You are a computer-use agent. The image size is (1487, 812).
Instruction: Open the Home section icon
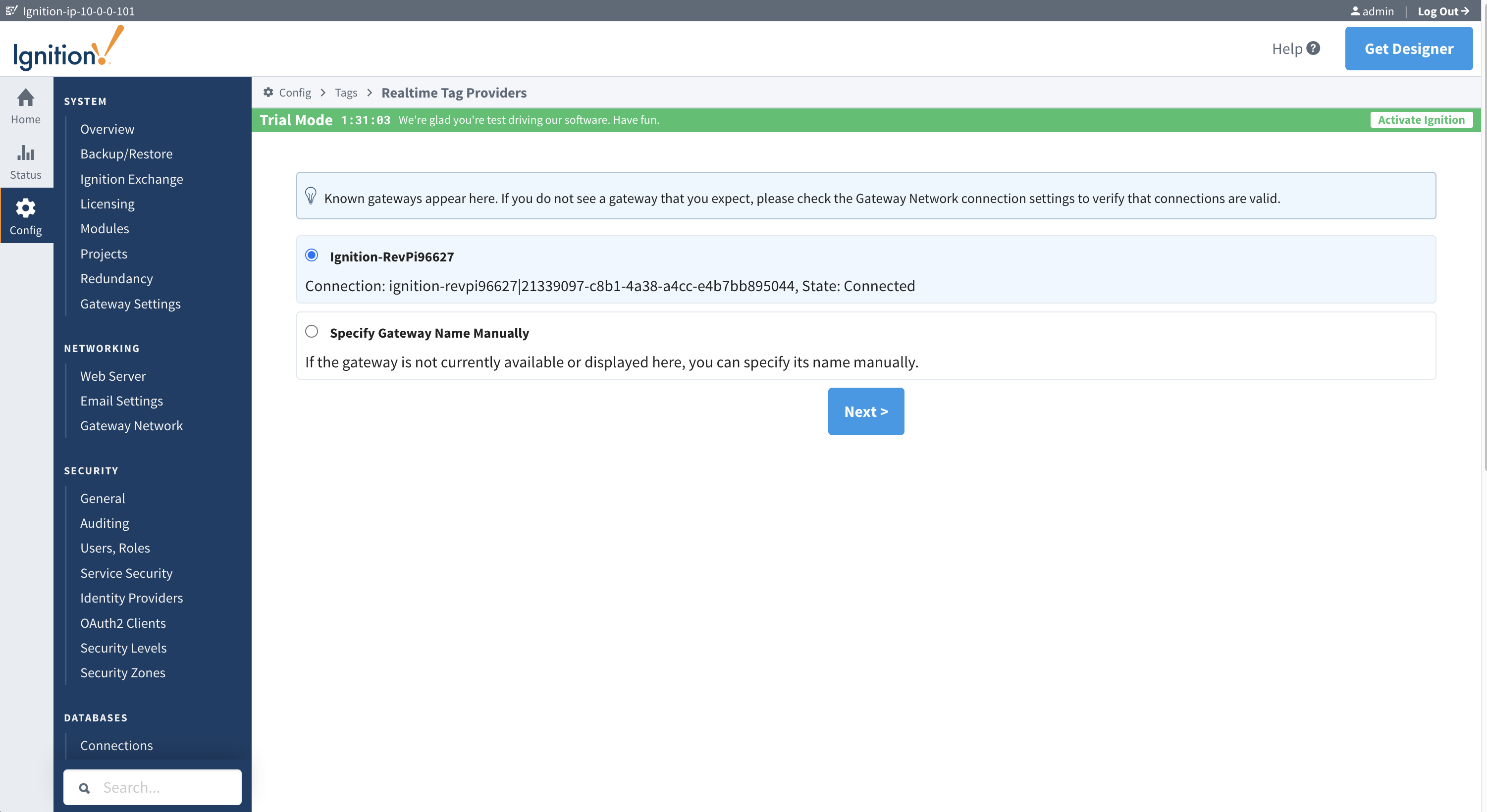25,98
